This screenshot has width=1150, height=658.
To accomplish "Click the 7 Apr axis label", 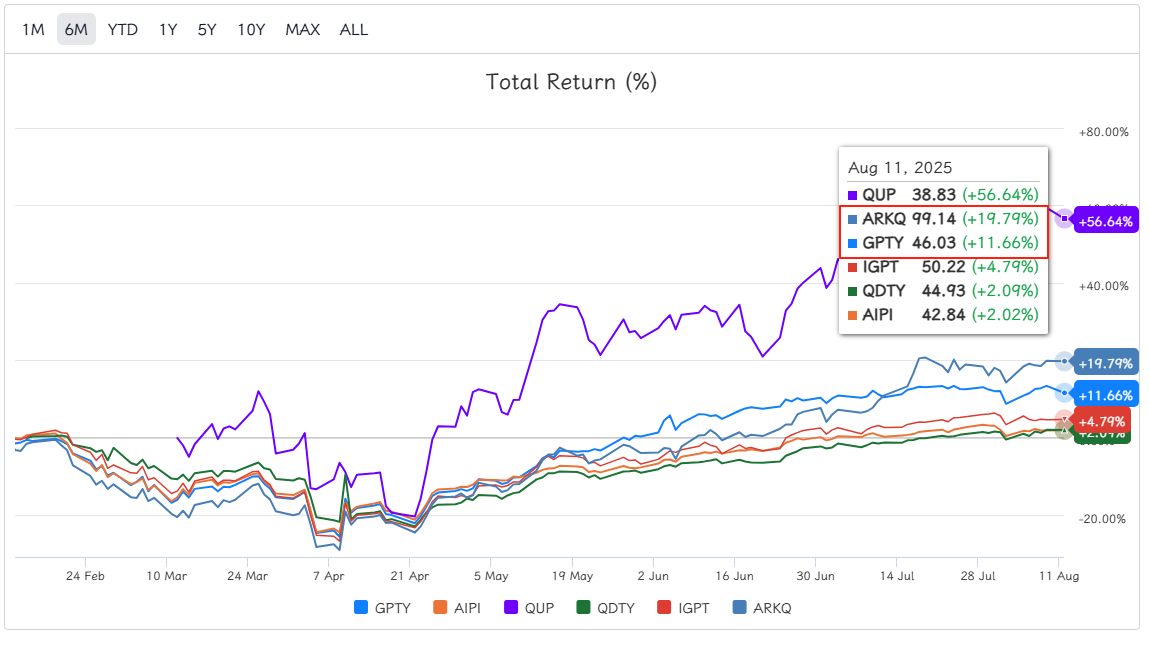I will click(329, 576).
